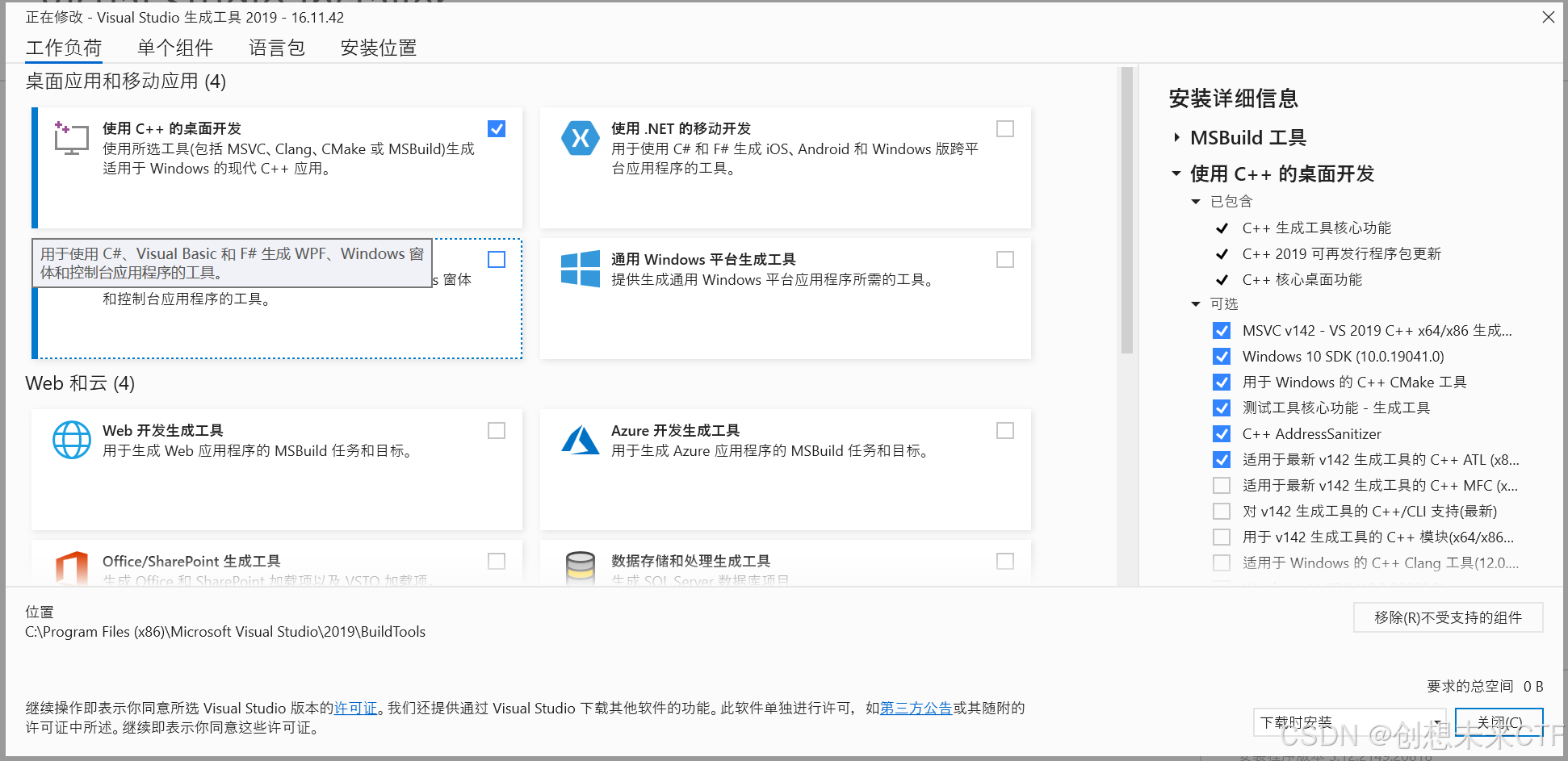Enable the C++ MFC optional component
Viewport: 1568px width, 761px height.
[1221, 485]
